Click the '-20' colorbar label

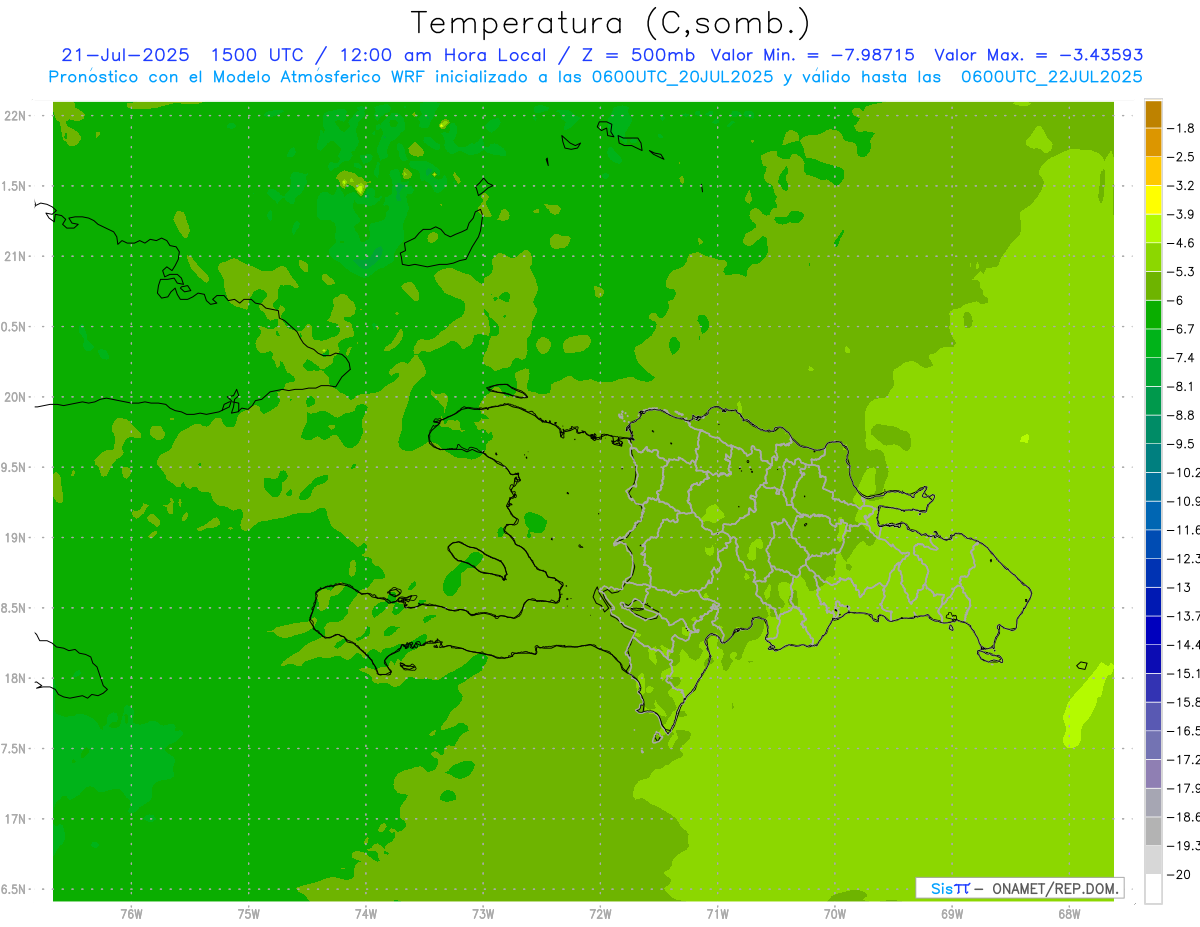[x=1179, y=875]
